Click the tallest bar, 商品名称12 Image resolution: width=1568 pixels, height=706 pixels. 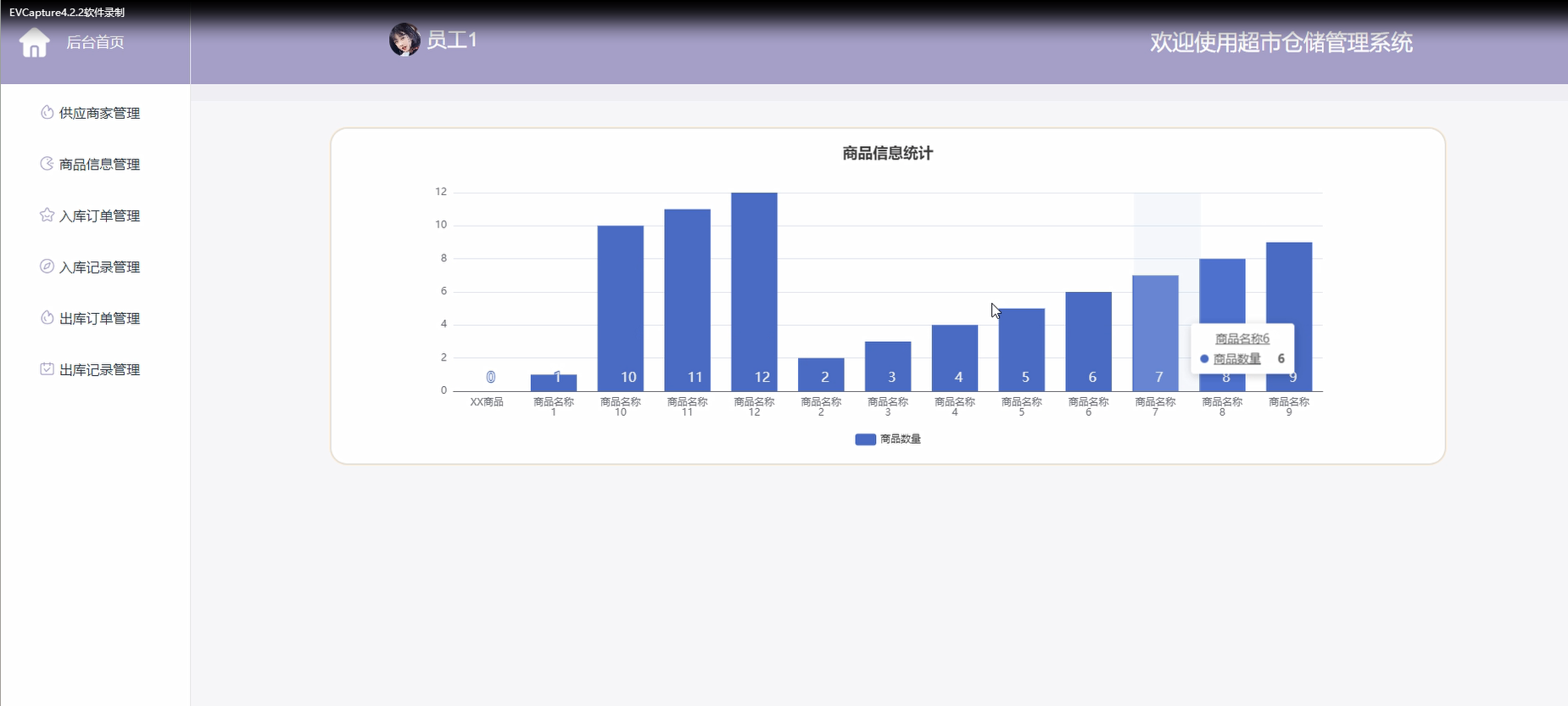(754, 292)
